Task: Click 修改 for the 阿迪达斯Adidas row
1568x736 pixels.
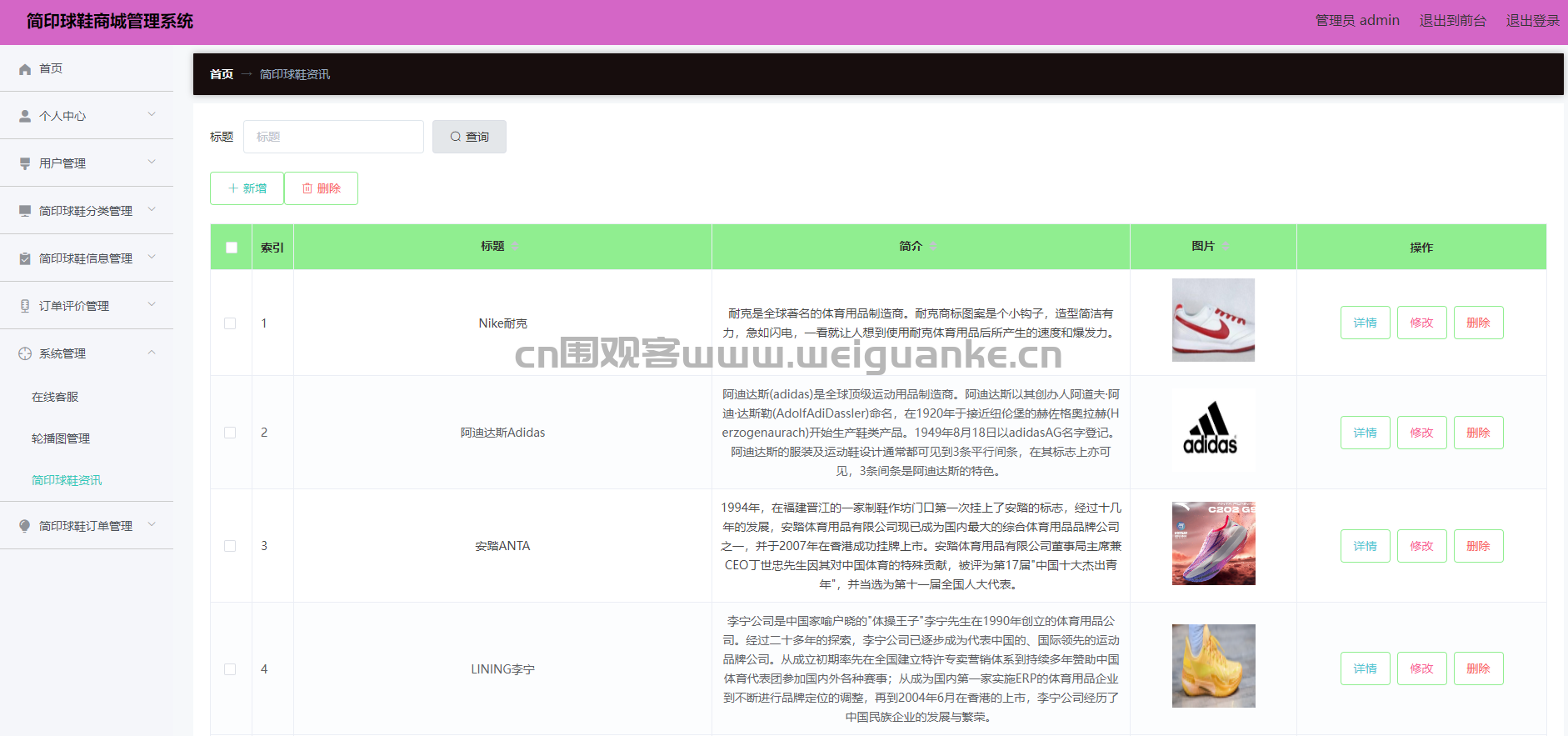Action: 1422,433
